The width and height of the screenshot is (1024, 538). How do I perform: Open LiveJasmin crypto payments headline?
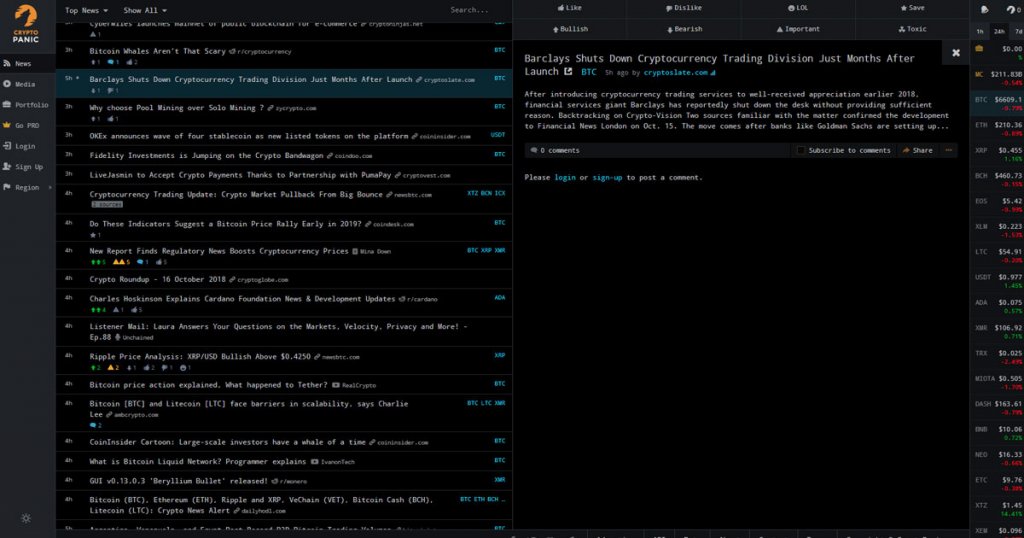click(240, 175)
